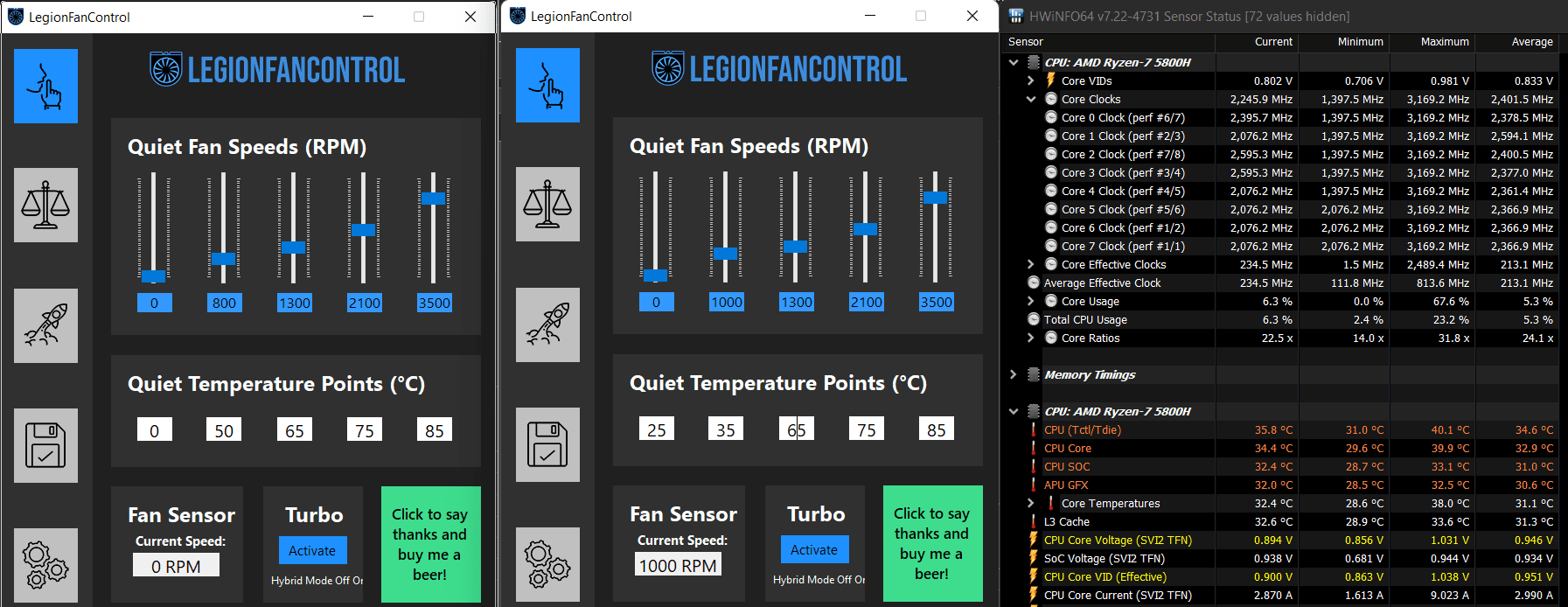Activate Turbo in right LegionFanControl window
Screen dimensions: 1568x607
point(814,550)
